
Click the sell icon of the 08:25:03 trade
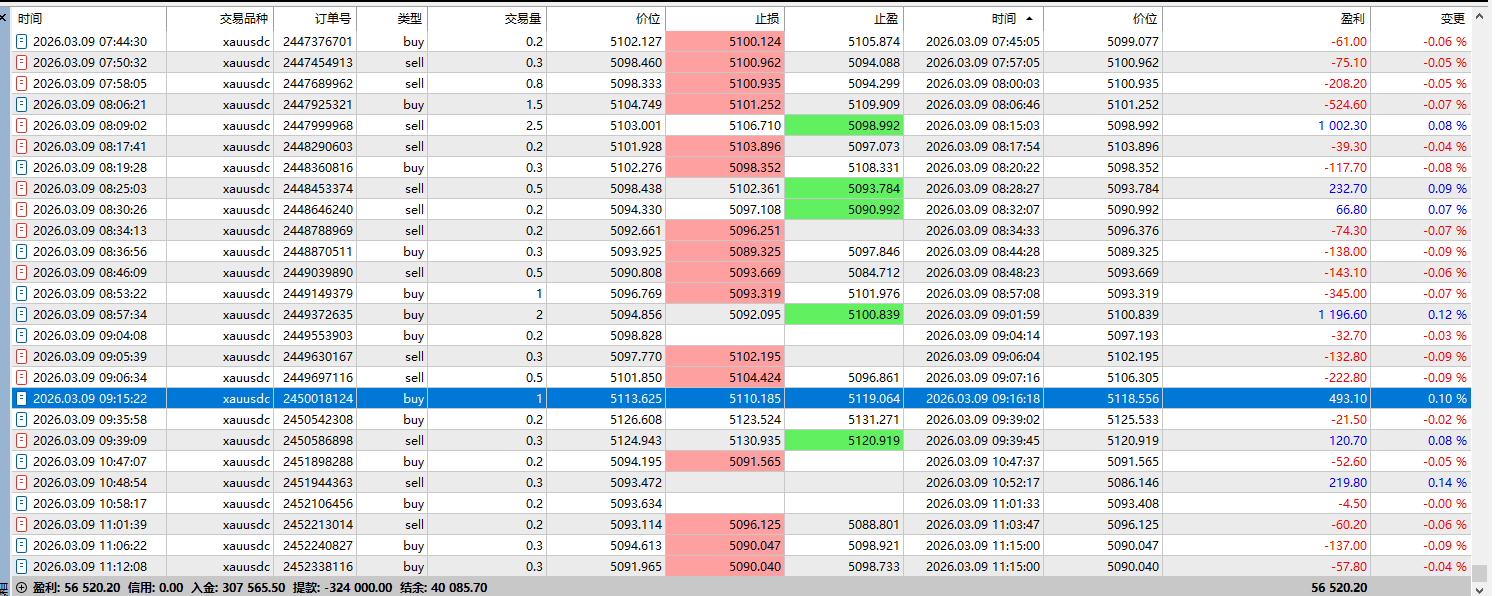point(22,188)
